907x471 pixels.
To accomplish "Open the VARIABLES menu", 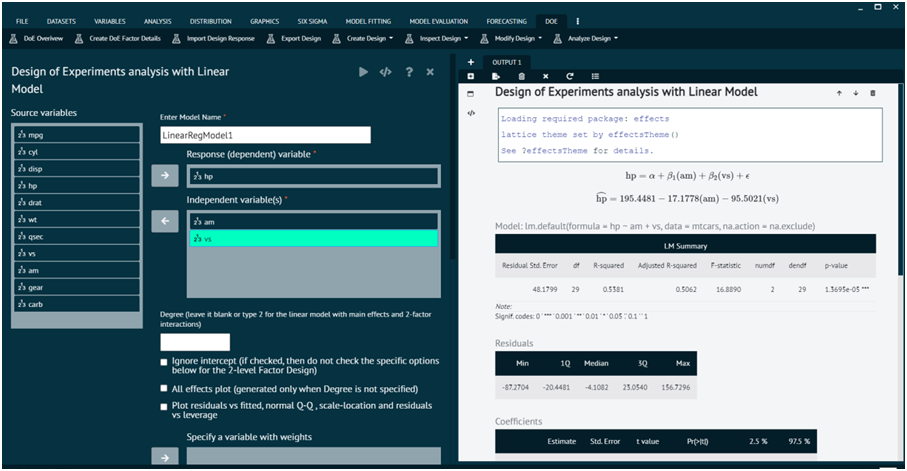I will pyautogui.click(x=110, y=21).
